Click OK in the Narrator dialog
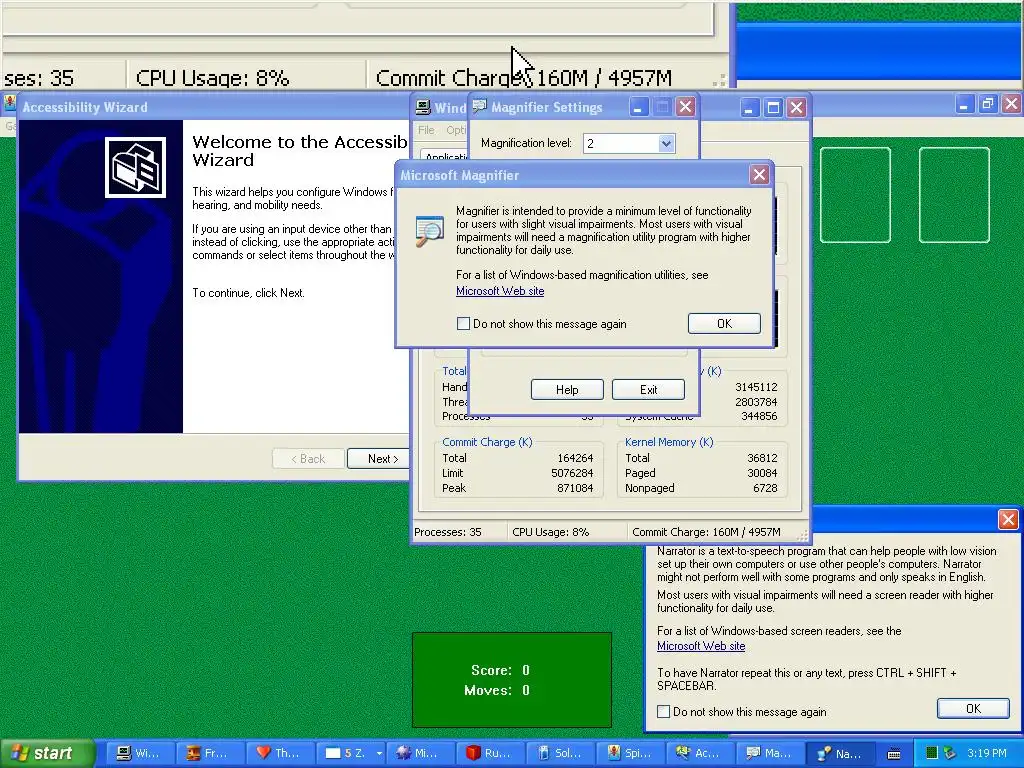The image size is (1024, 768). tap(973, 709)
